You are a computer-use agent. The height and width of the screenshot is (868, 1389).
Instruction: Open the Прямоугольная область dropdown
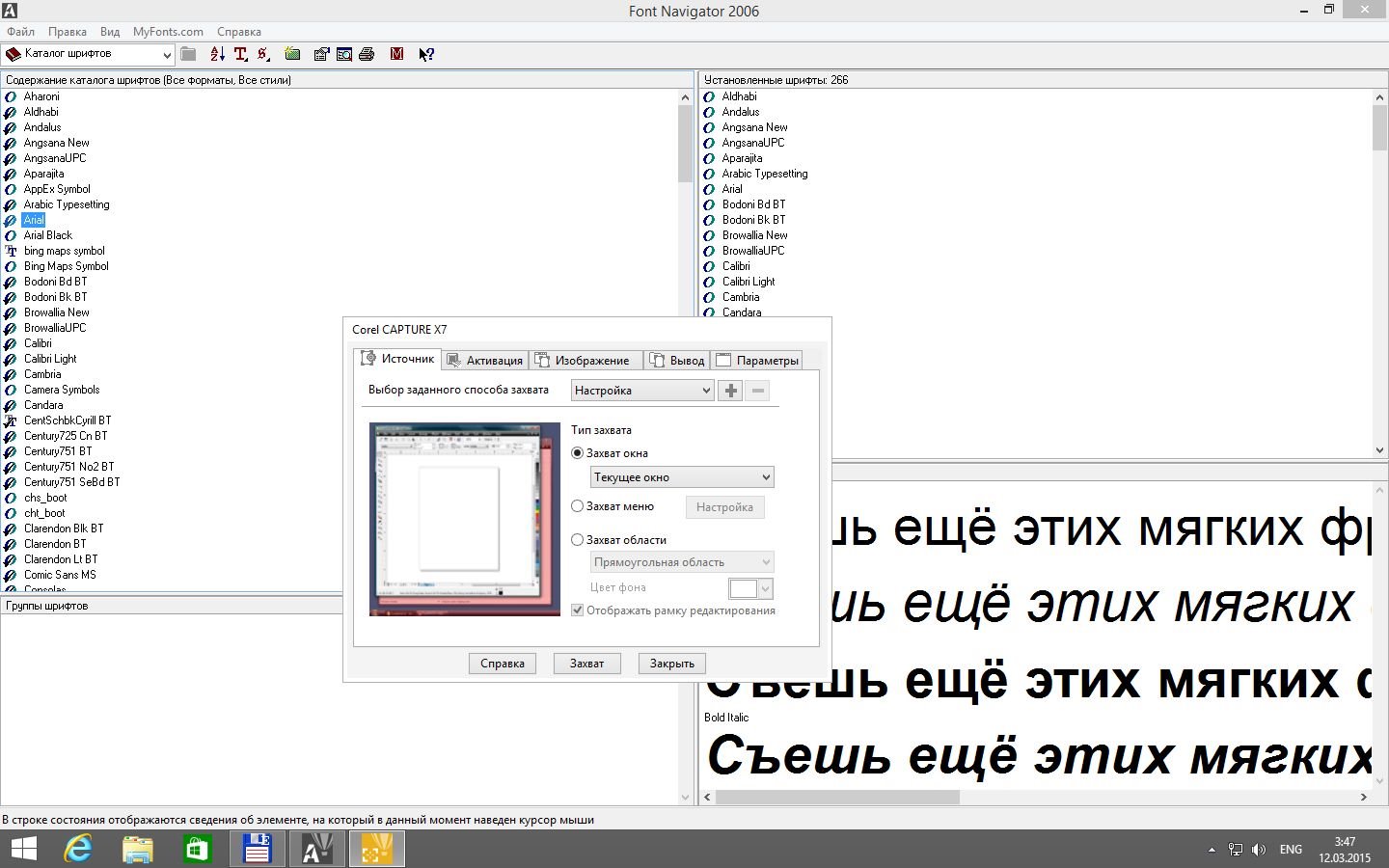(682, 561)
